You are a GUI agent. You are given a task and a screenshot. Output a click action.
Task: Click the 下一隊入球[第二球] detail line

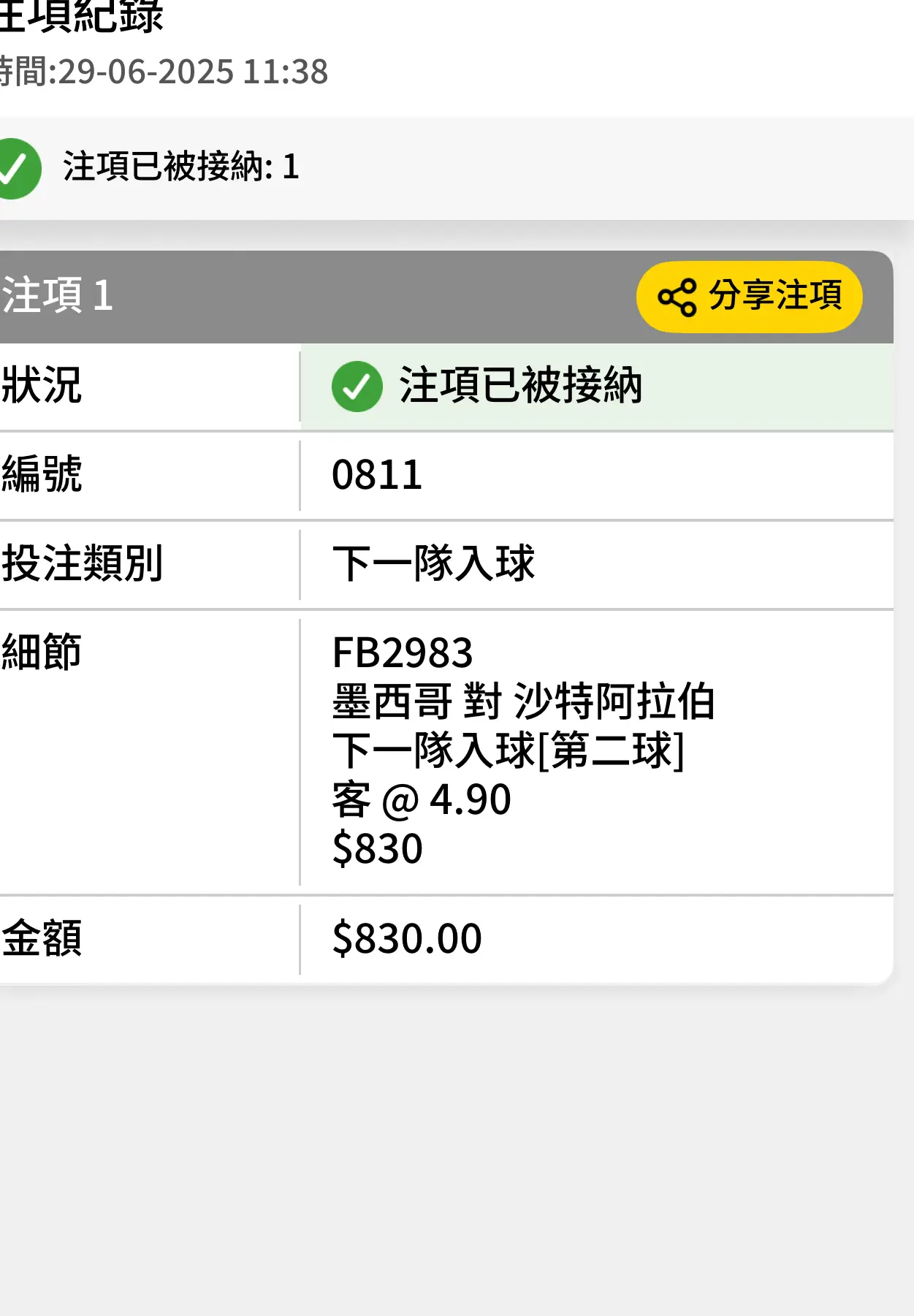[x=509, y=750]
